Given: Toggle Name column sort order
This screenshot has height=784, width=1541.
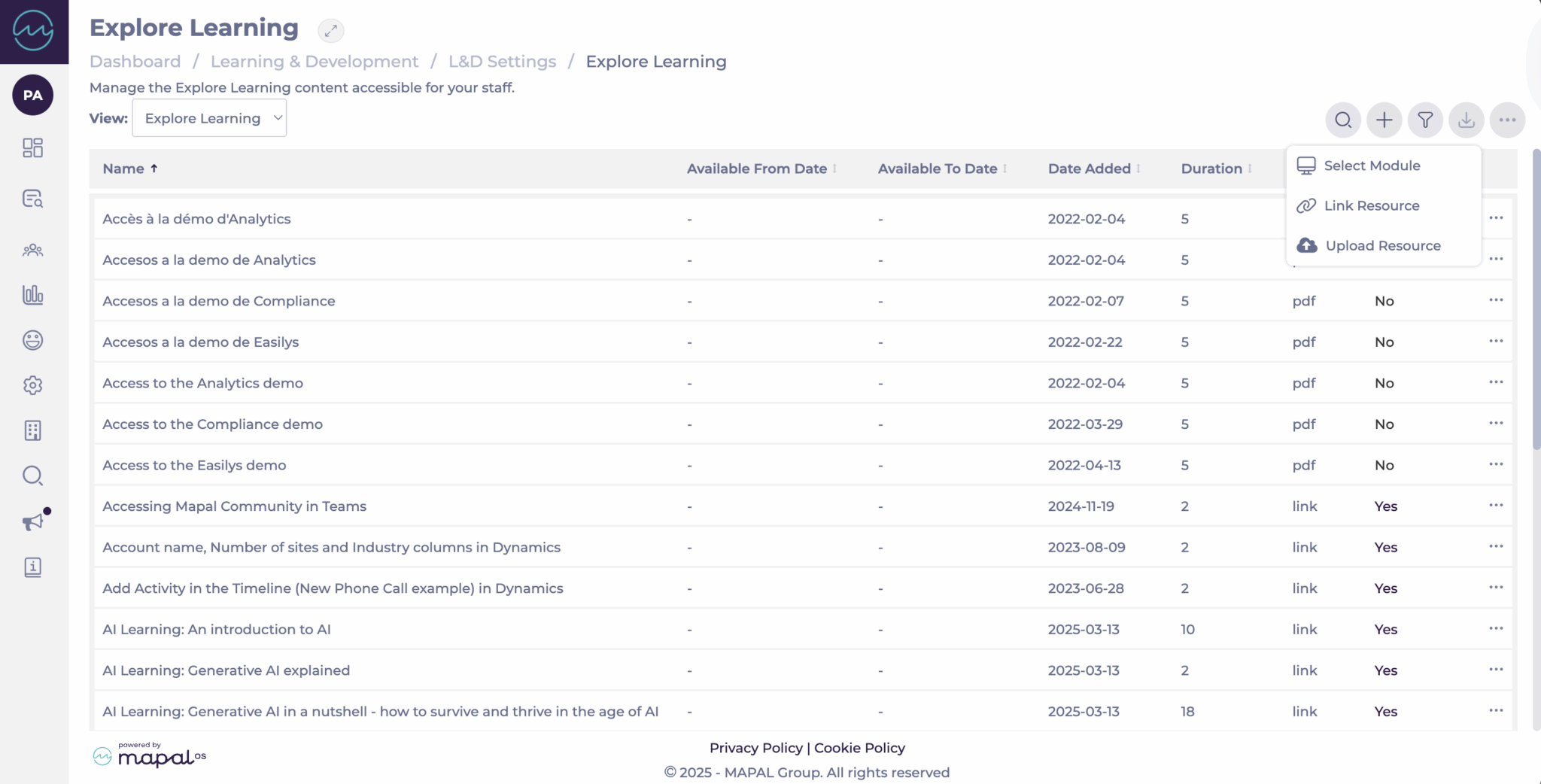Looking at the screenshot, I should [x=129, y=168].
